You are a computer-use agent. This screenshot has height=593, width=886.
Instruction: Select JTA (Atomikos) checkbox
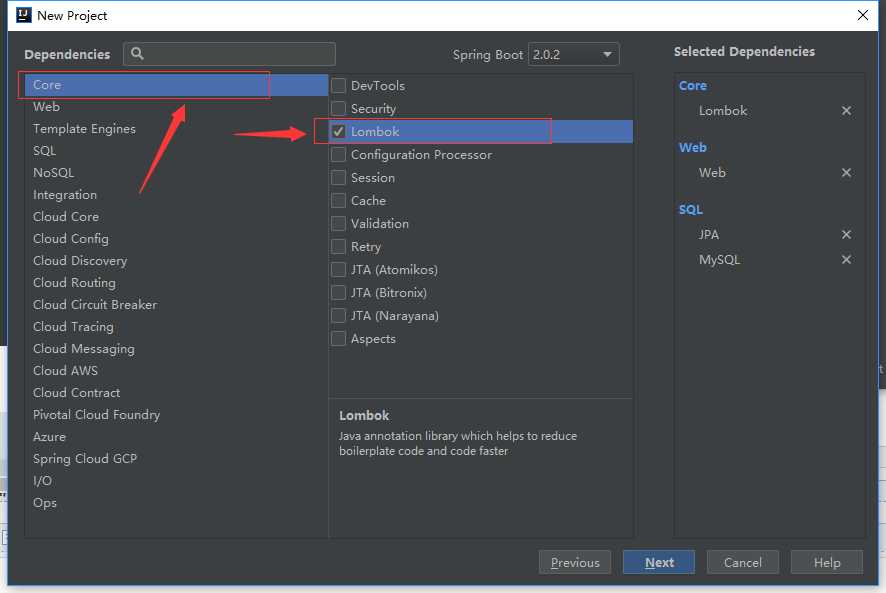click(338, 270)
